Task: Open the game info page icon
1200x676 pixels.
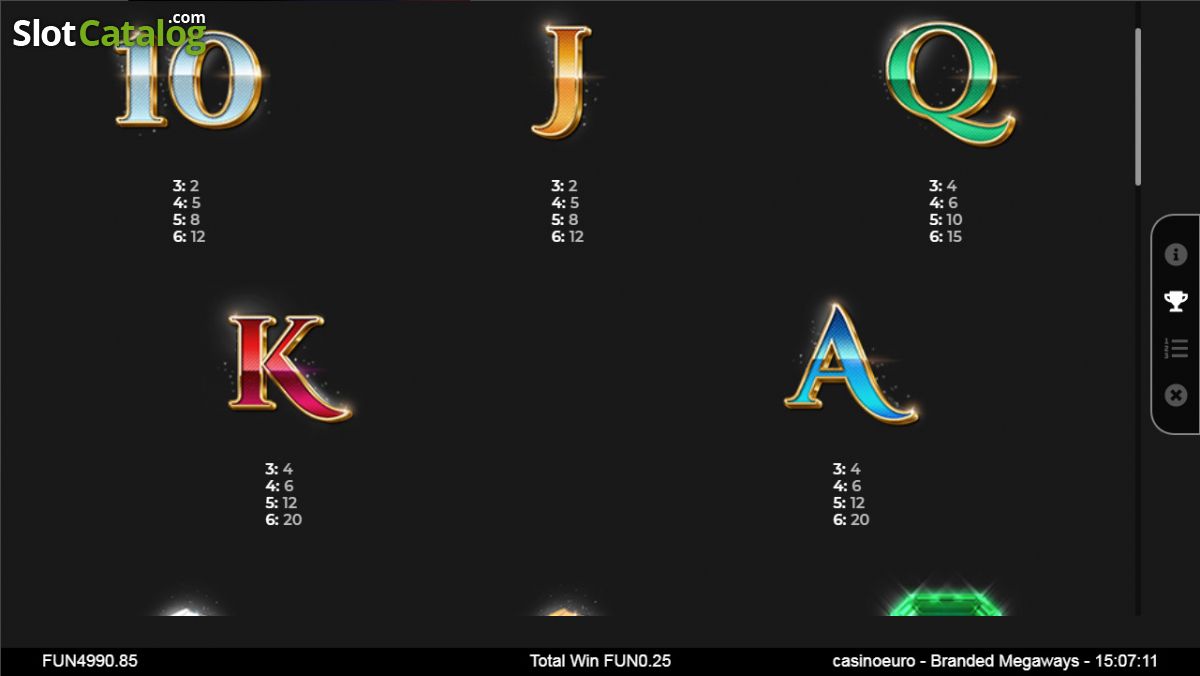Action: point(1176,255)
